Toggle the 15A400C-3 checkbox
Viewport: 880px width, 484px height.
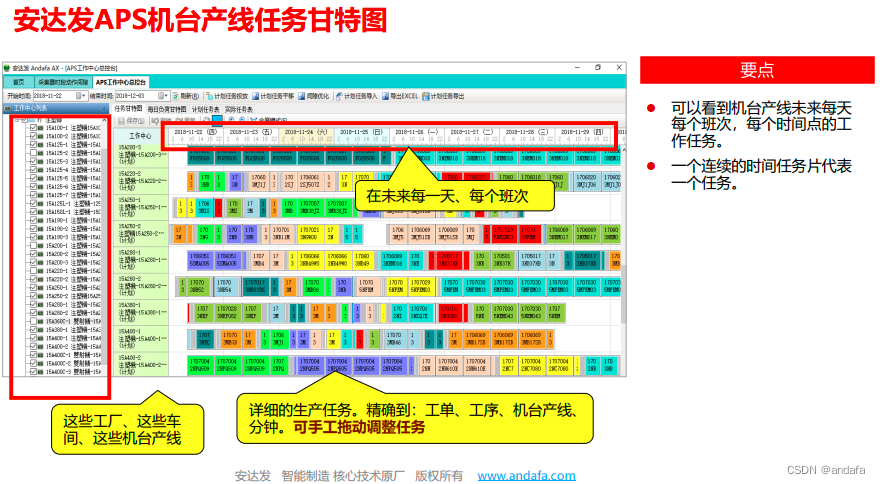(33, 372)
